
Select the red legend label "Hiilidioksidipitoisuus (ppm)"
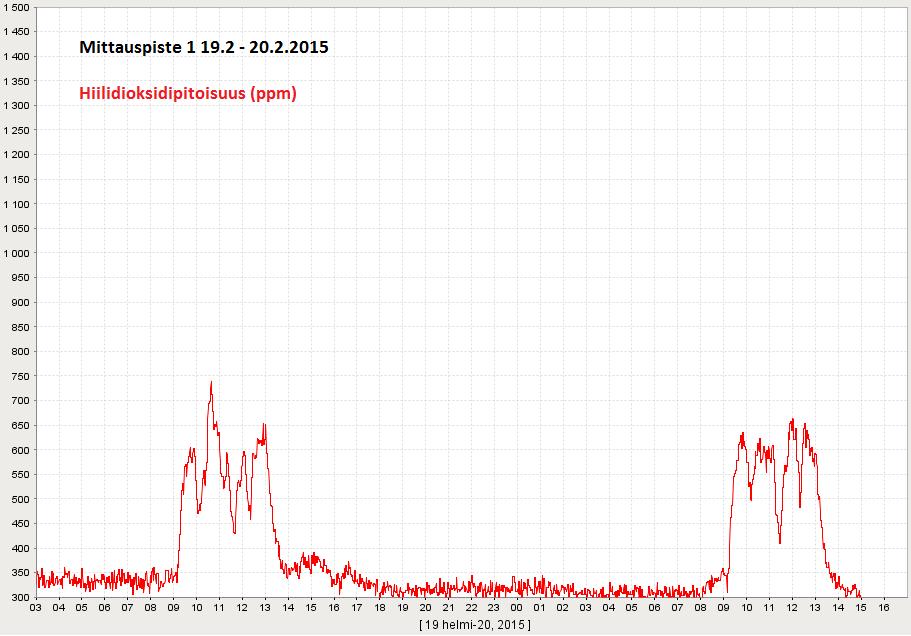[188, 93]
